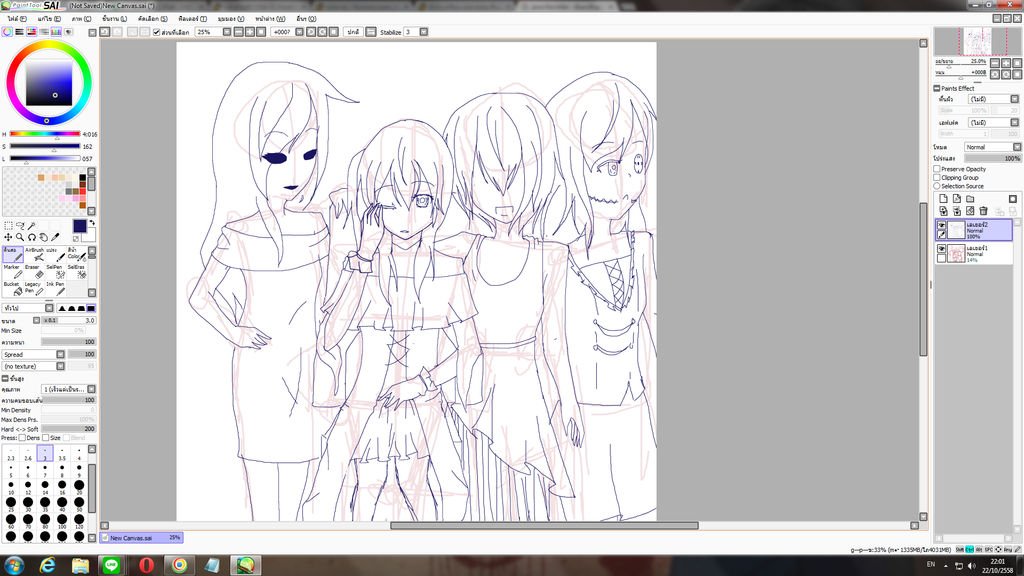The height and width of the screenshot is (576, 1024).
Task: Open LINE app from taskbar
Action: click(112, 565)
